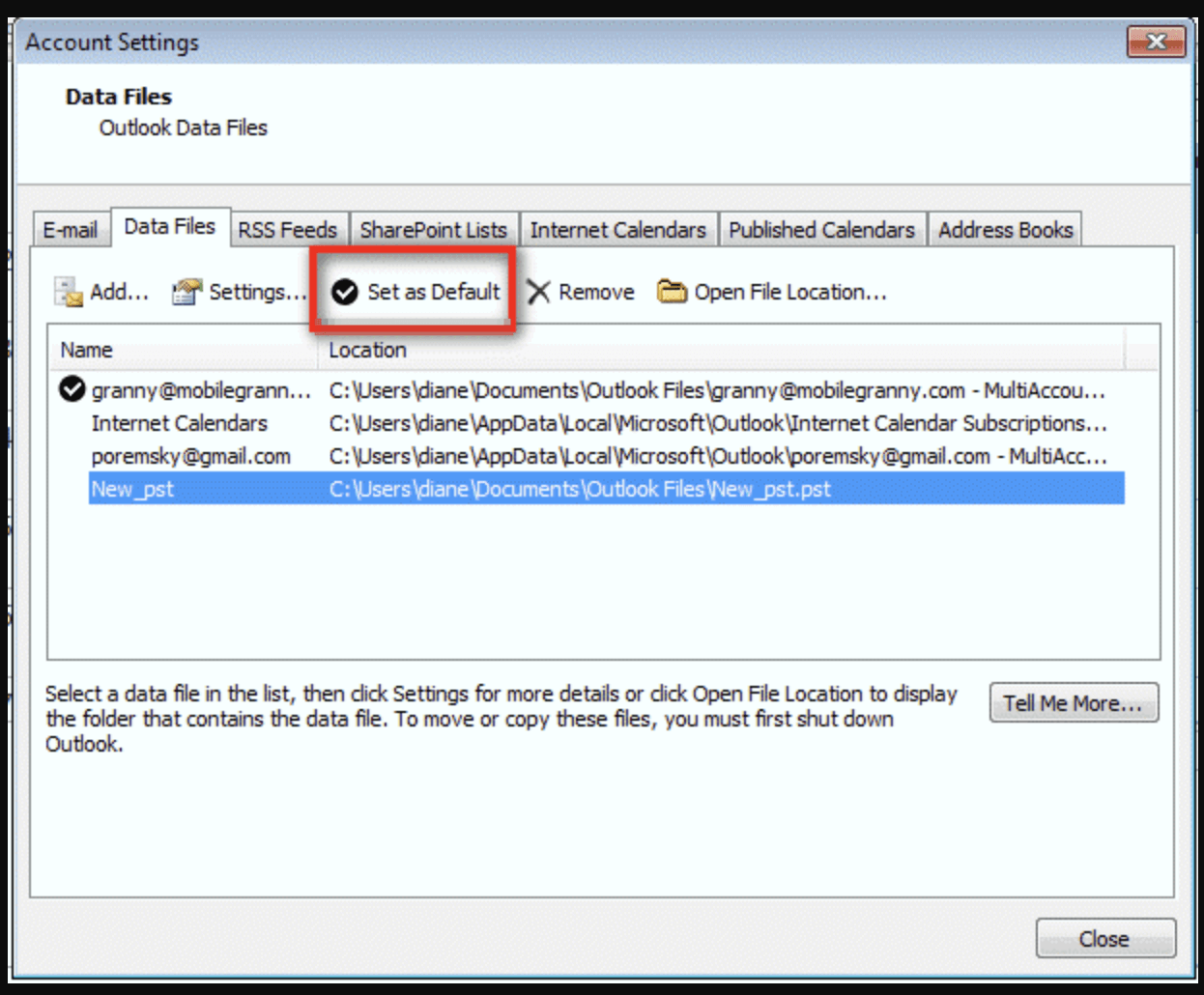Click the Tell Me More button
This screenshot has height=995, width=1204.
(1074, 703)
